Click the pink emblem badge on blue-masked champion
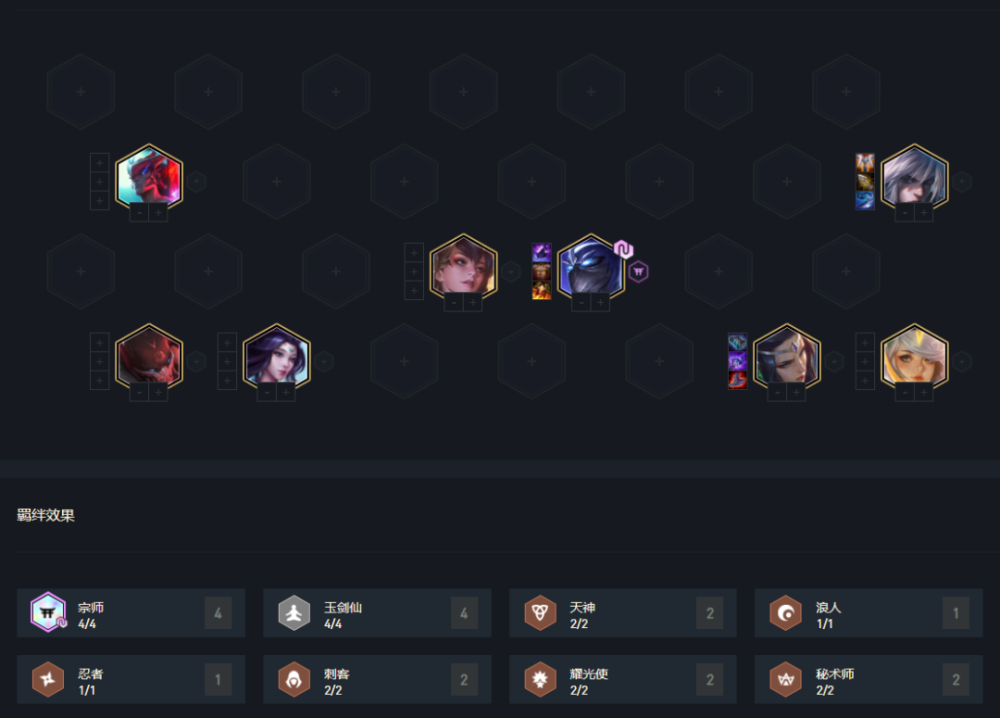 click(x=623, y=249)
